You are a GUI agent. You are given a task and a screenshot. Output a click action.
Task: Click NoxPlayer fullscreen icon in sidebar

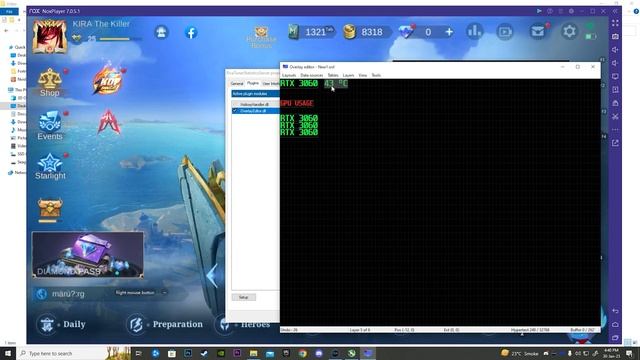pyautogui.click(x=615, y=23)
